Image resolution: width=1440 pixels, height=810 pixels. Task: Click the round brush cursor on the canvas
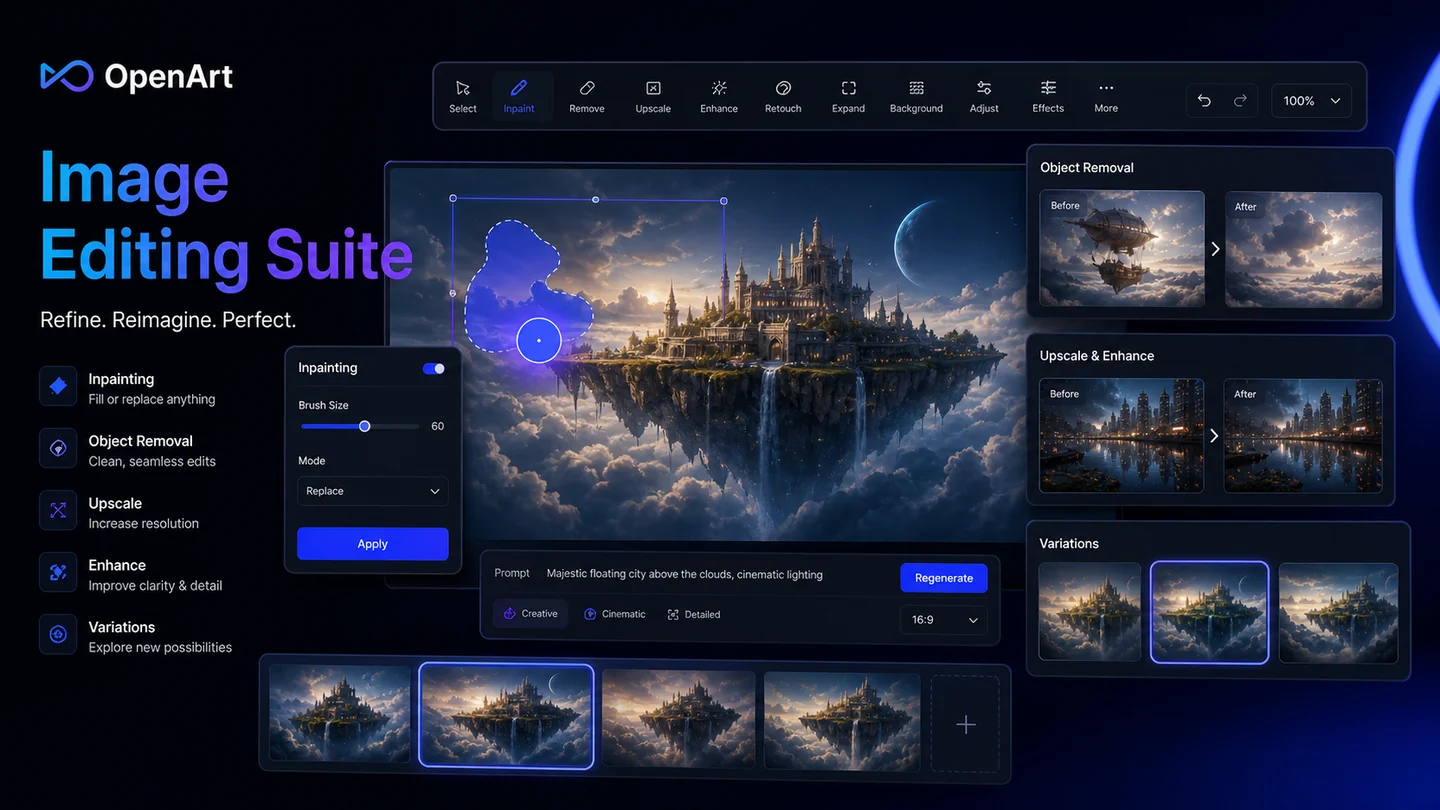tap(539, 341)
